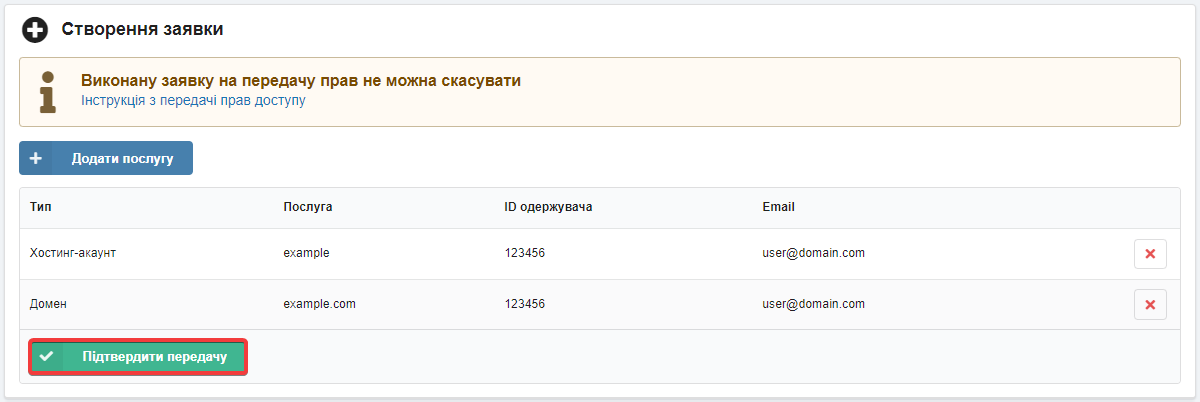Screen dimensions: 1200x402
Task: Click the Послуга column header
Action: click(308, 207)
